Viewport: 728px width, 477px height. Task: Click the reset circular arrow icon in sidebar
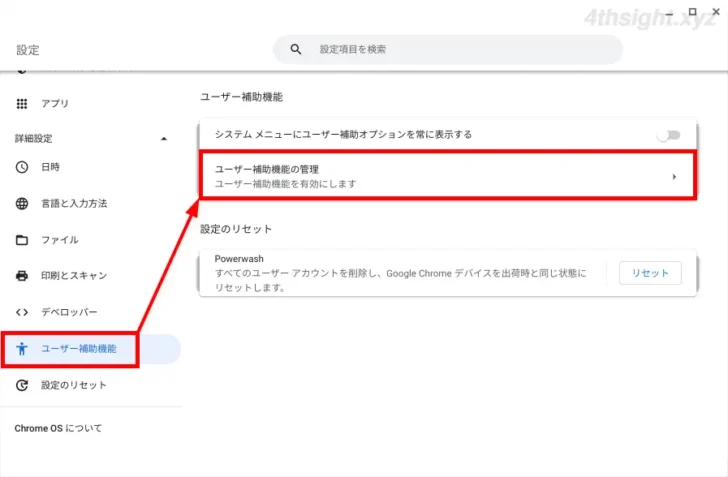[22, 386]
